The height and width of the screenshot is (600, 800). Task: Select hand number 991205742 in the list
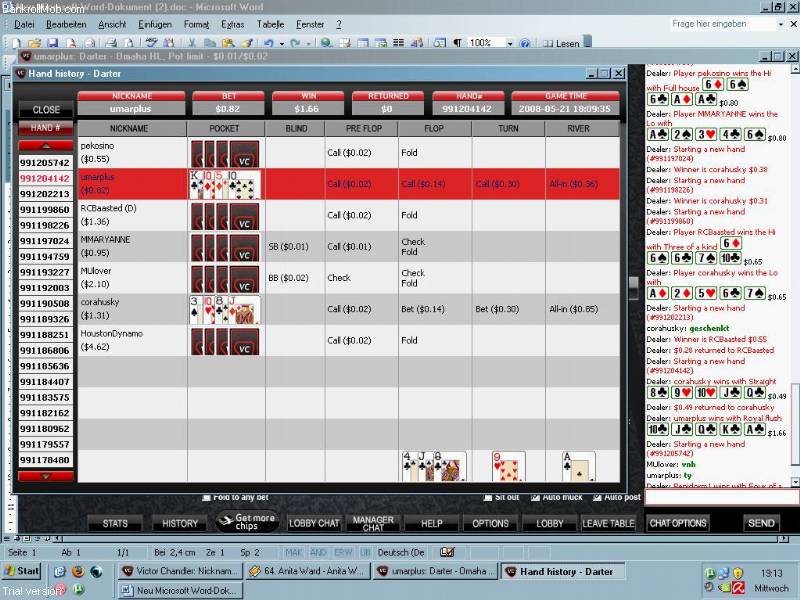pyautogui.click(x=45, y=163)
